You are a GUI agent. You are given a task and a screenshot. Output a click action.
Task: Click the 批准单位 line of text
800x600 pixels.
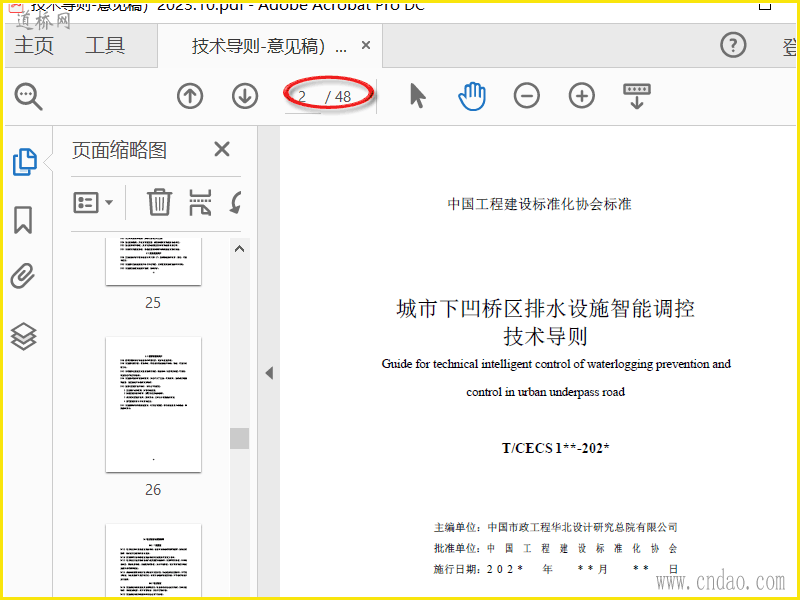556,548
